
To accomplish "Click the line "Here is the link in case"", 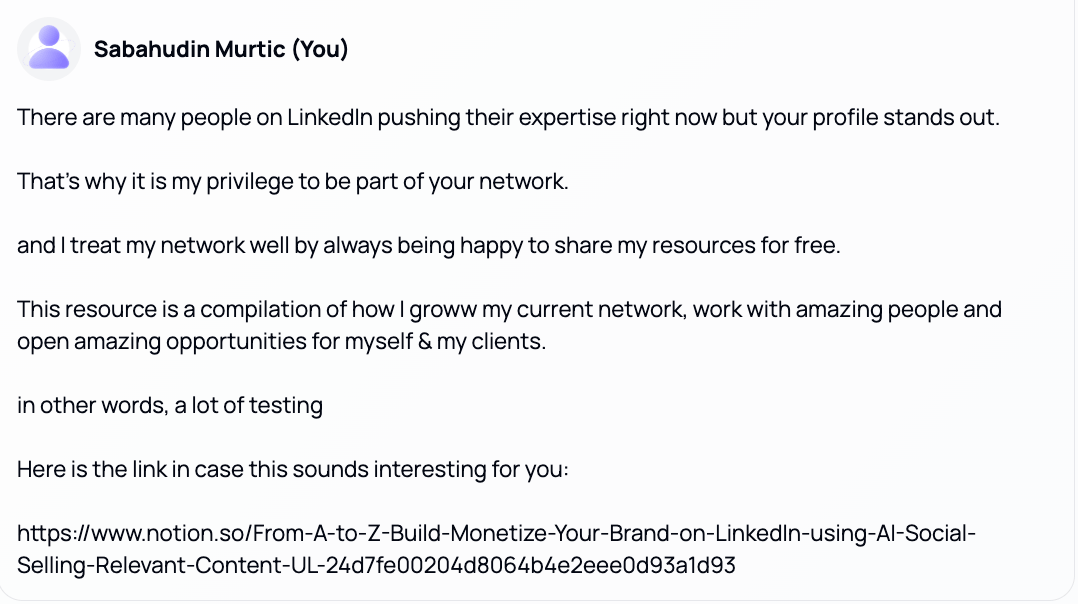I will 292,469.
